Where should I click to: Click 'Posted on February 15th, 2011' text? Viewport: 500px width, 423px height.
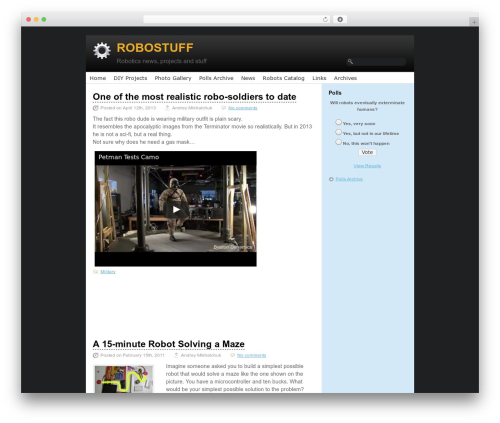point(132,355)
